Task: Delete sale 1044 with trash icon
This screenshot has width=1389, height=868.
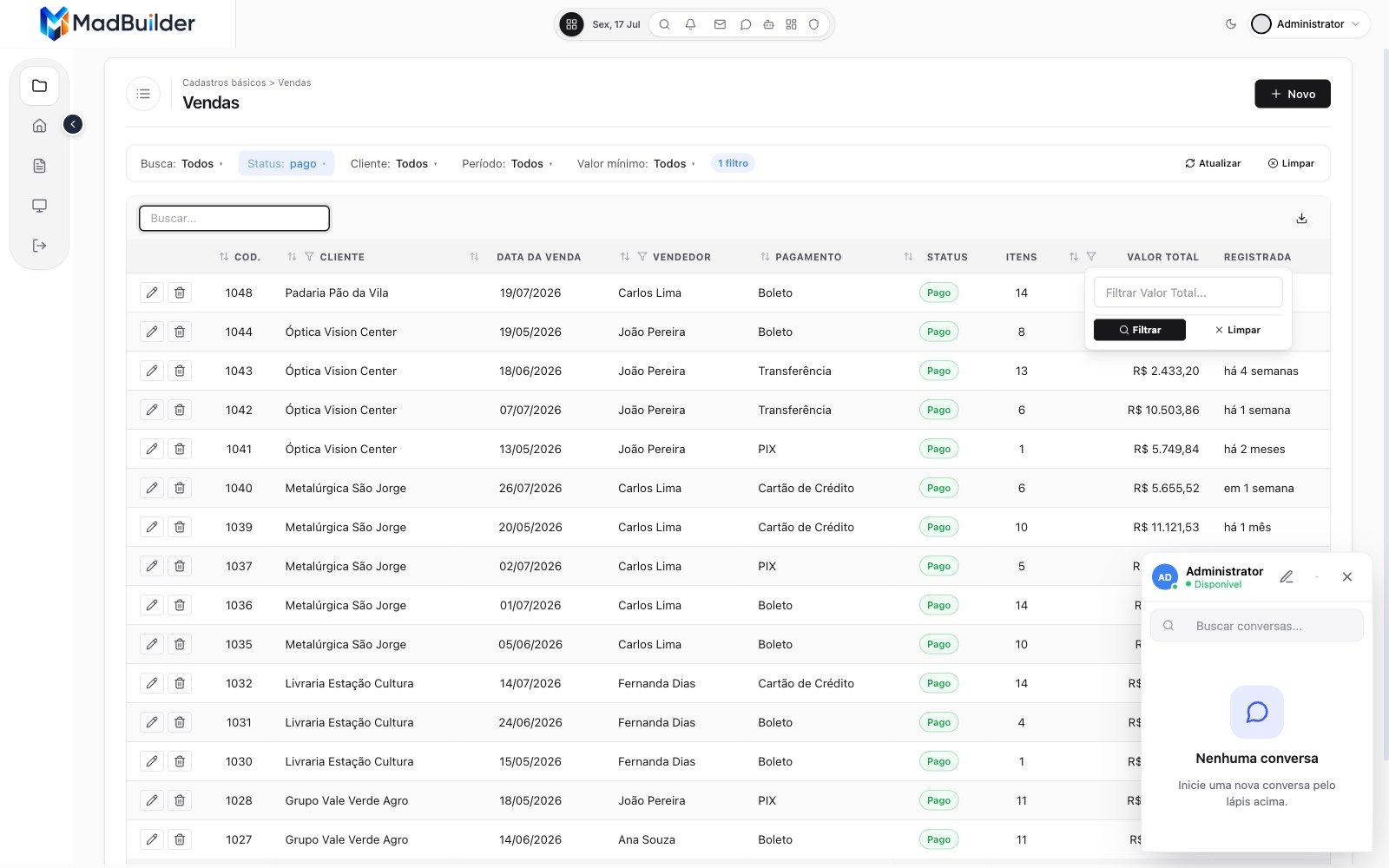Action: click(x=180, y=332)
